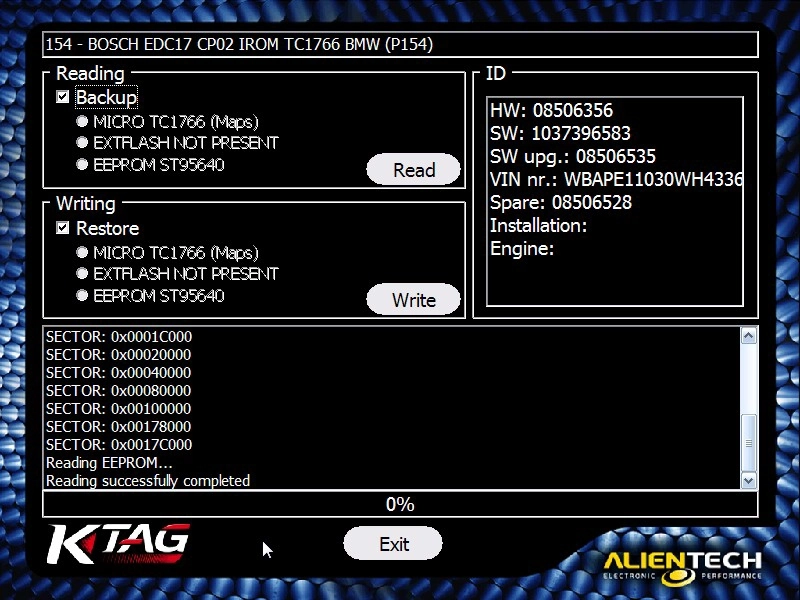
Task: Click the Exit button
Action: (393, 543)
